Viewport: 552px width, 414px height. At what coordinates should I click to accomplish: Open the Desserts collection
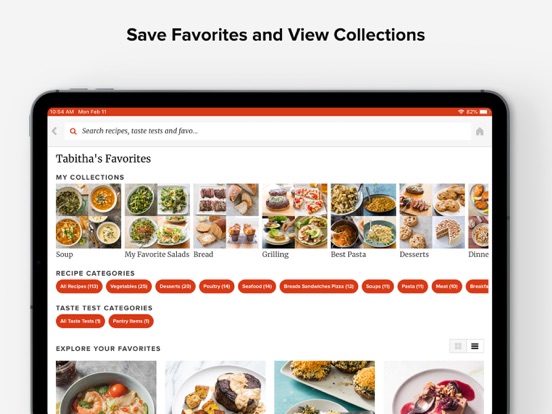(432, 221)
